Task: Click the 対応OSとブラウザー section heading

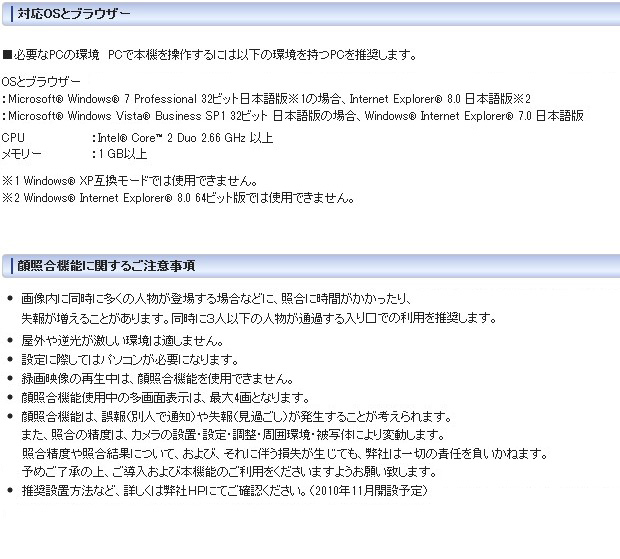Action: click(x=74, y=14)
